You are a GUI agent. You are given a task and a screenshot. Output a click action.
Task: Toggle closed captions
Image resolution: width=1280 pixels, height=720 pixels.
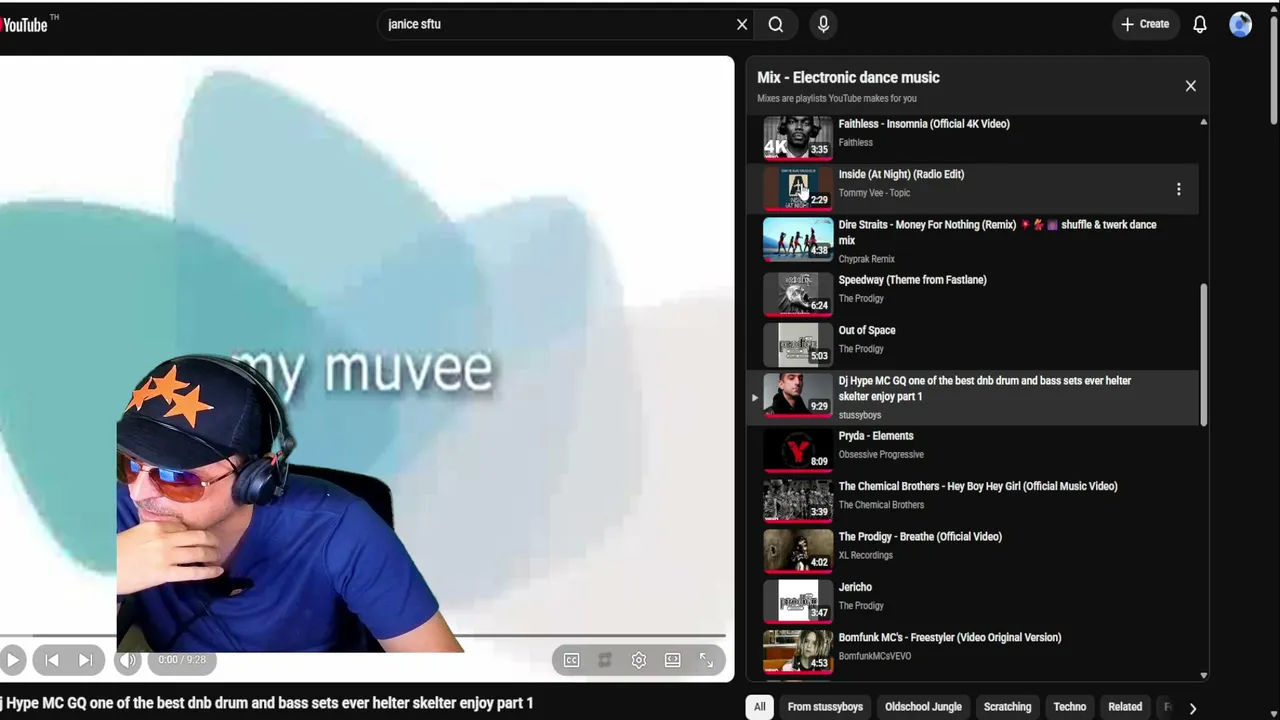pyautogui.click(x=571, y=660)
